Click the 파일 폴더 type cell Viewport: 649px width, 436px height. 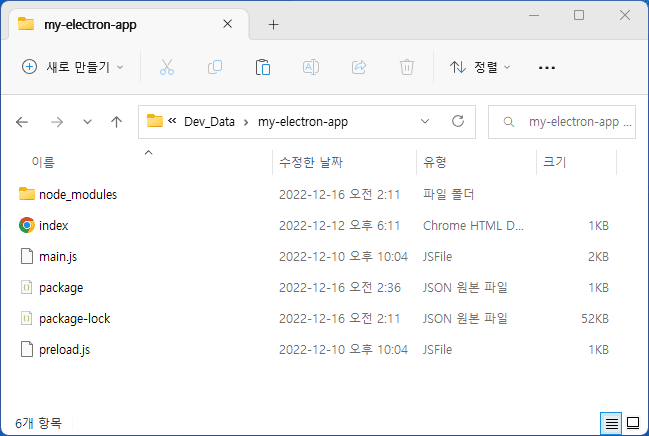pos(448,194)
